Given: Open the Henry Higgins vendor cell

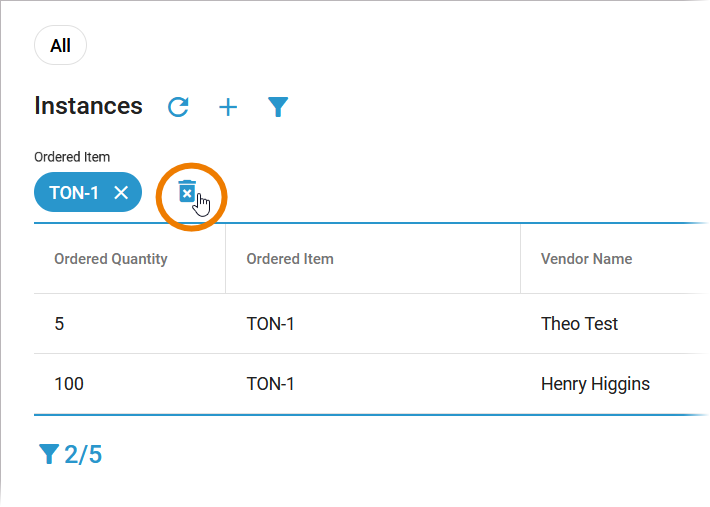Looking at the screenshot, I should pos(595,384).
